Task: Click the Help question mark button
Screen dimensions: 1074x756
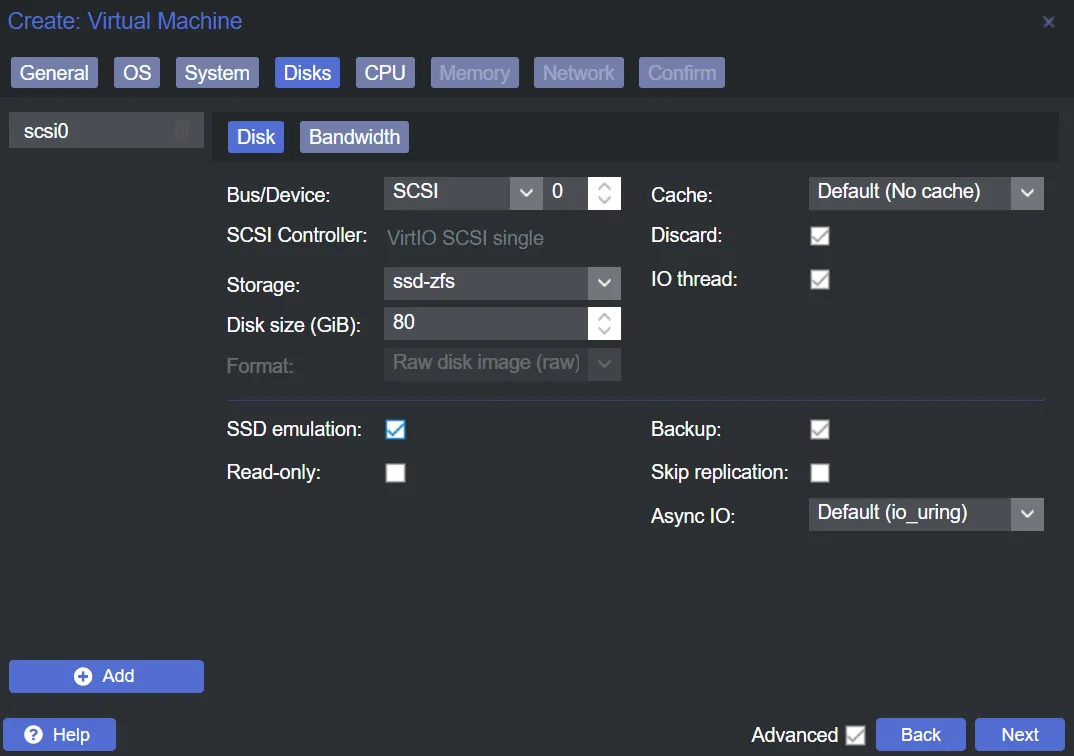Action: point(59,735)
